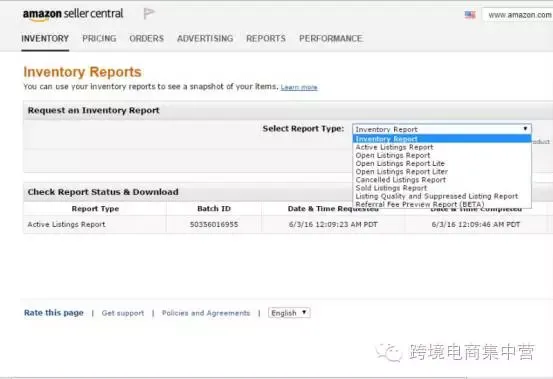Open the REPORTS menu tab
This screenshot has height=379, width=553.
[x=266, y=38]
